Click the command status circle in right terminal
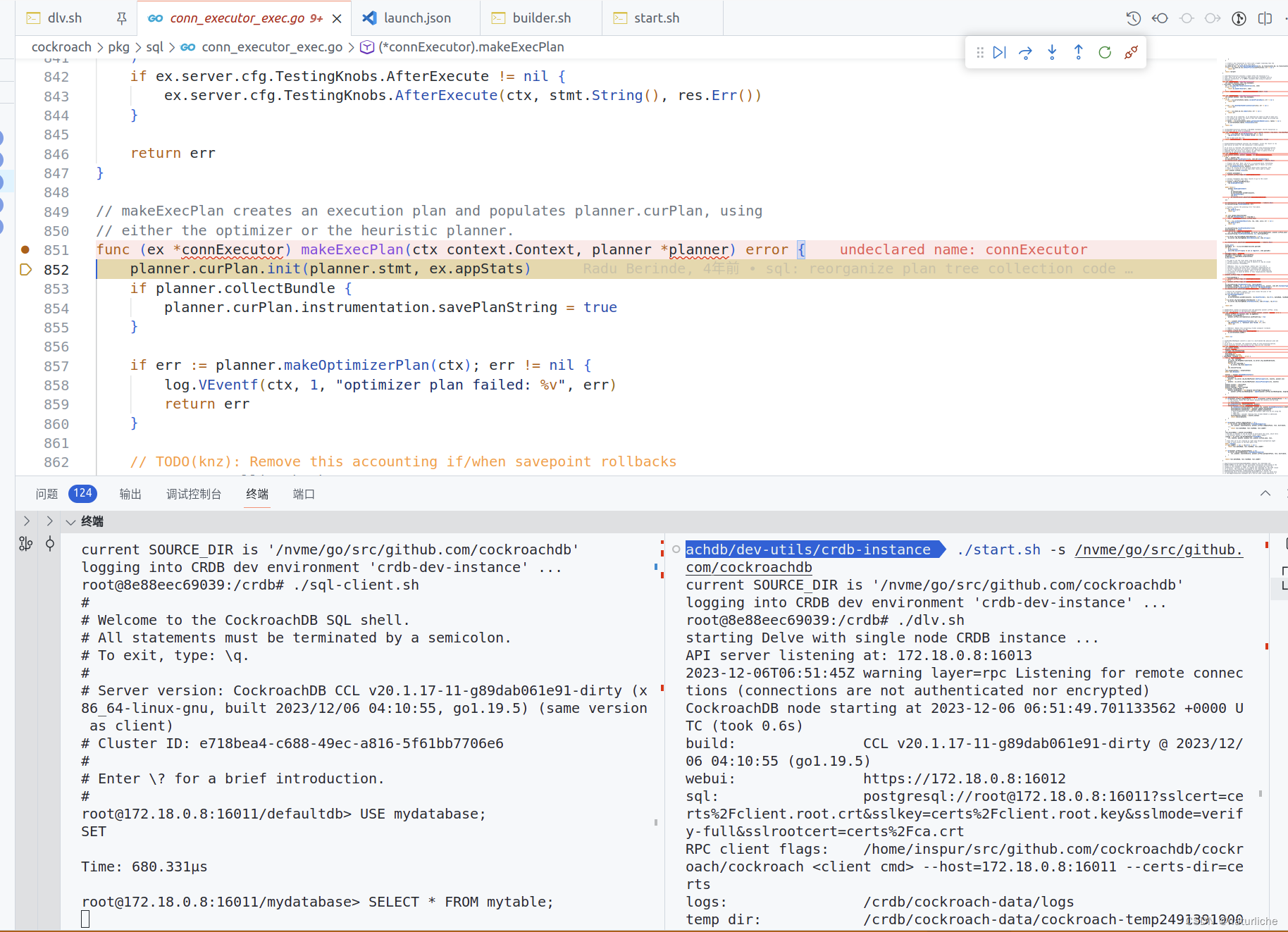 676,549
